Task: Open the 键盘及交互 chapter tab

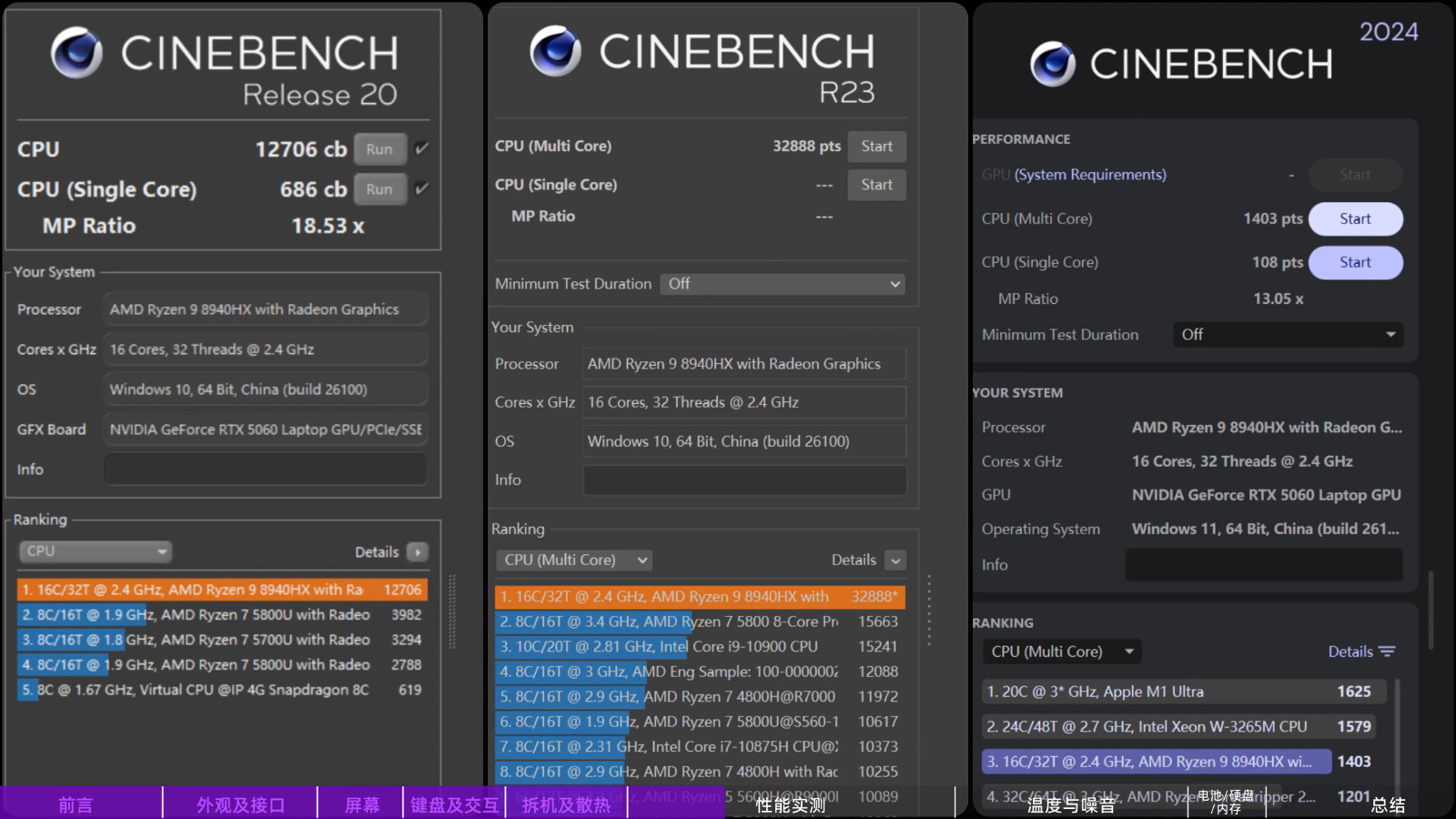Action: tap(455, 804)
